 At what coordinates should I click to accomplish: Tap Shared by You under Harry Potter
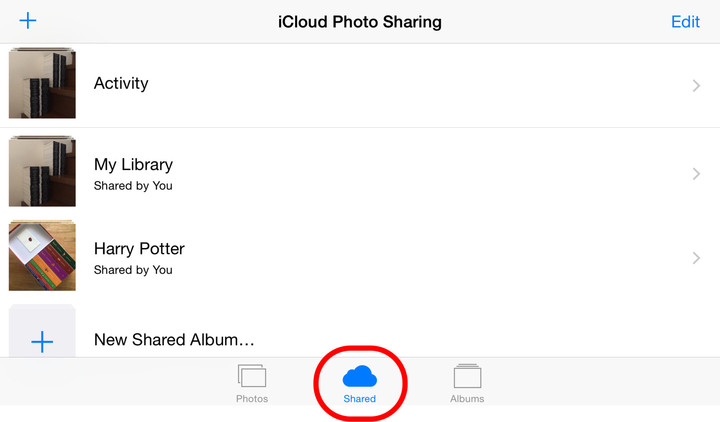[x=133, y=270]
